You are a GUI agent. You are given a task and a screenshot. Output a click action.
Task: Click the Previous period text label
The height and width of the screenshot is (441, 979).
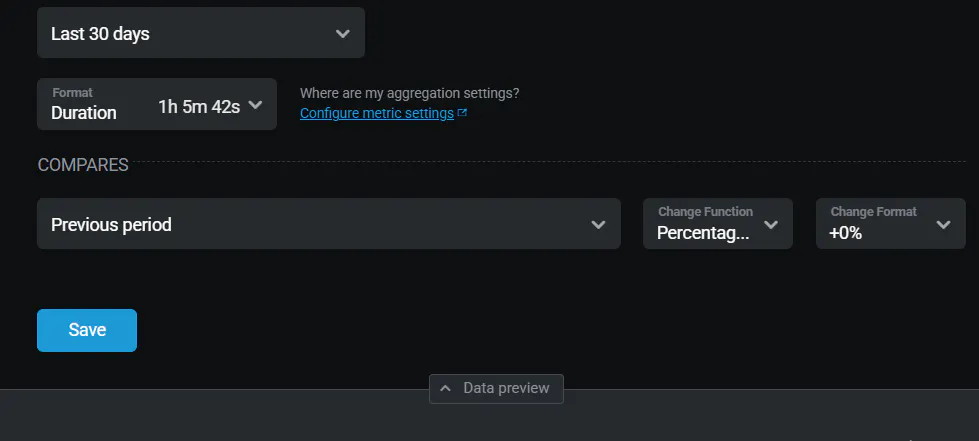pyautogui.click(x=111, y=225)
